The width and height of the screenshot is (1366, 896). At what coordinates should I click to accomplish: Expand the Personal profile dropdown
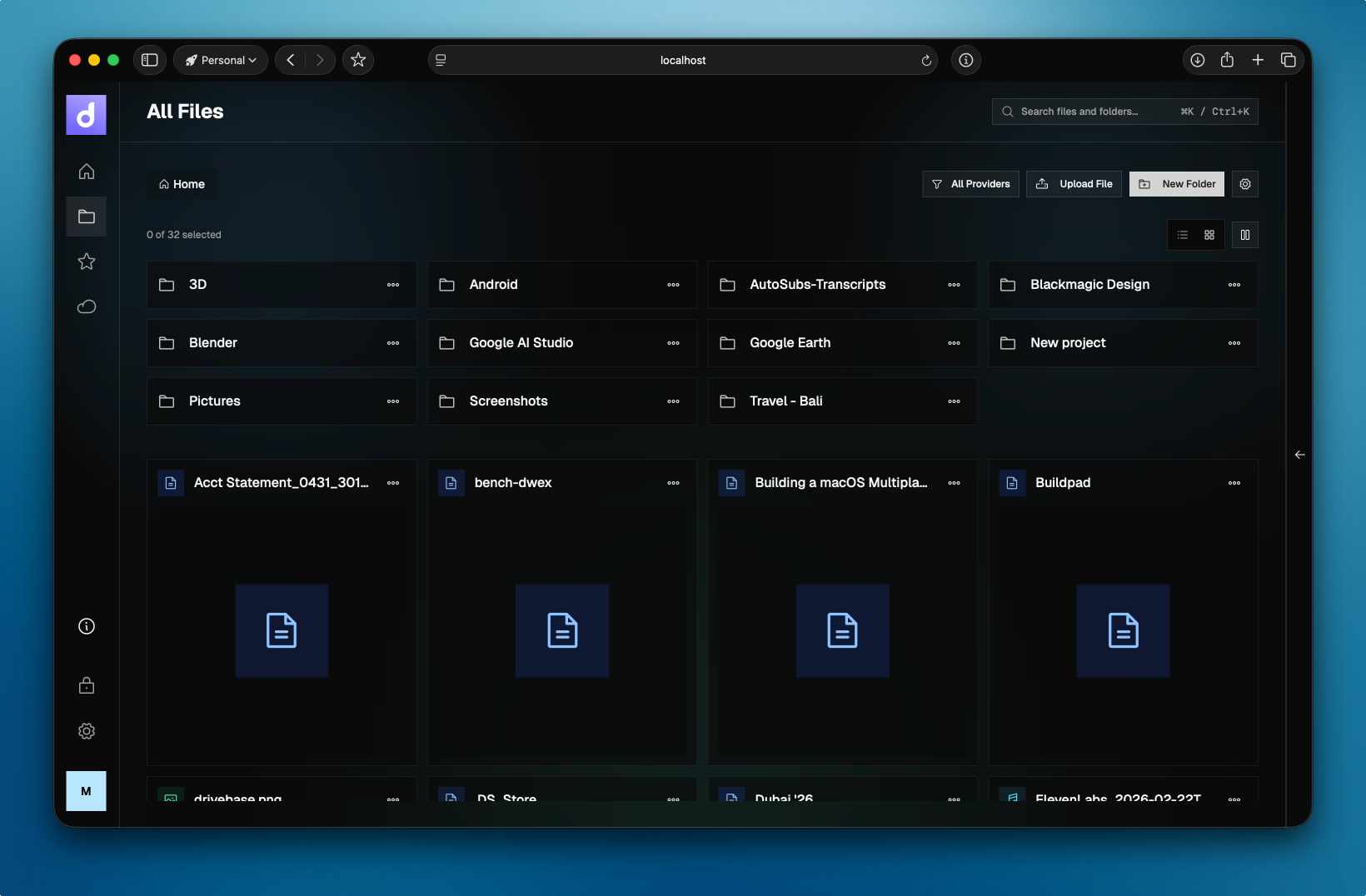click(x=221, y=60)
